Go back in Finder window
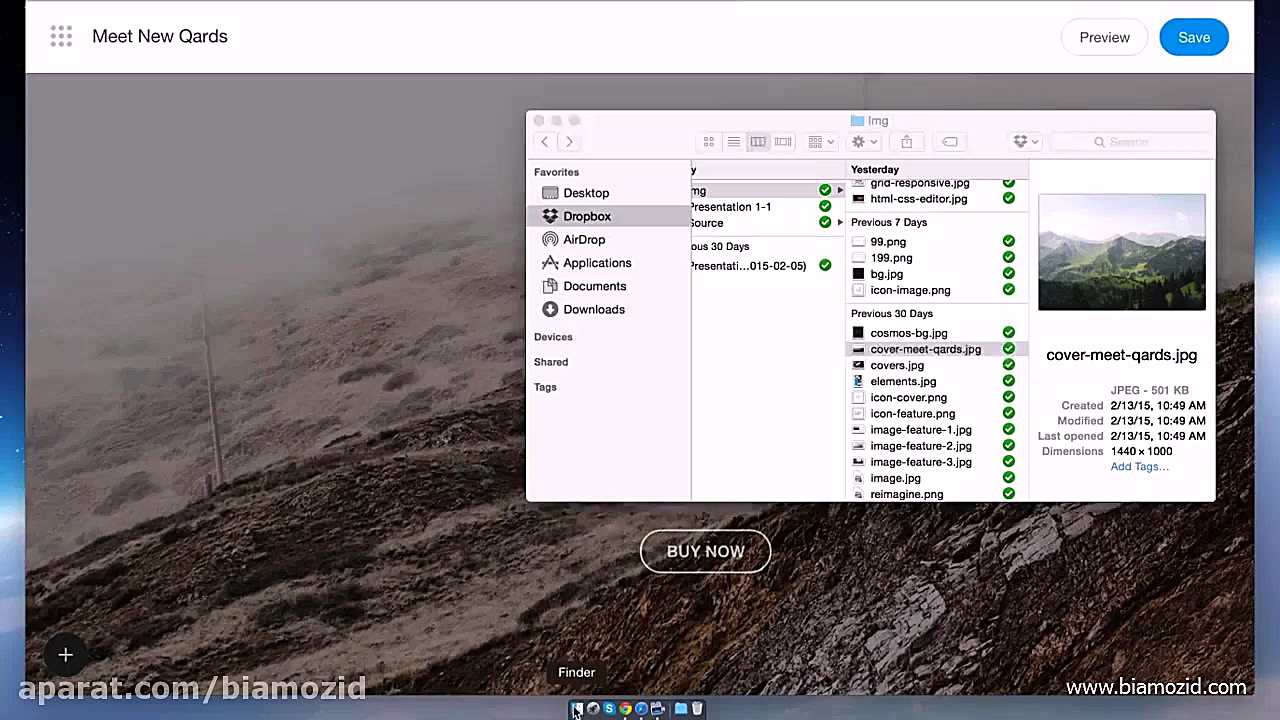Viewport: 1280px width, 720px height. (x=545, y=142)
